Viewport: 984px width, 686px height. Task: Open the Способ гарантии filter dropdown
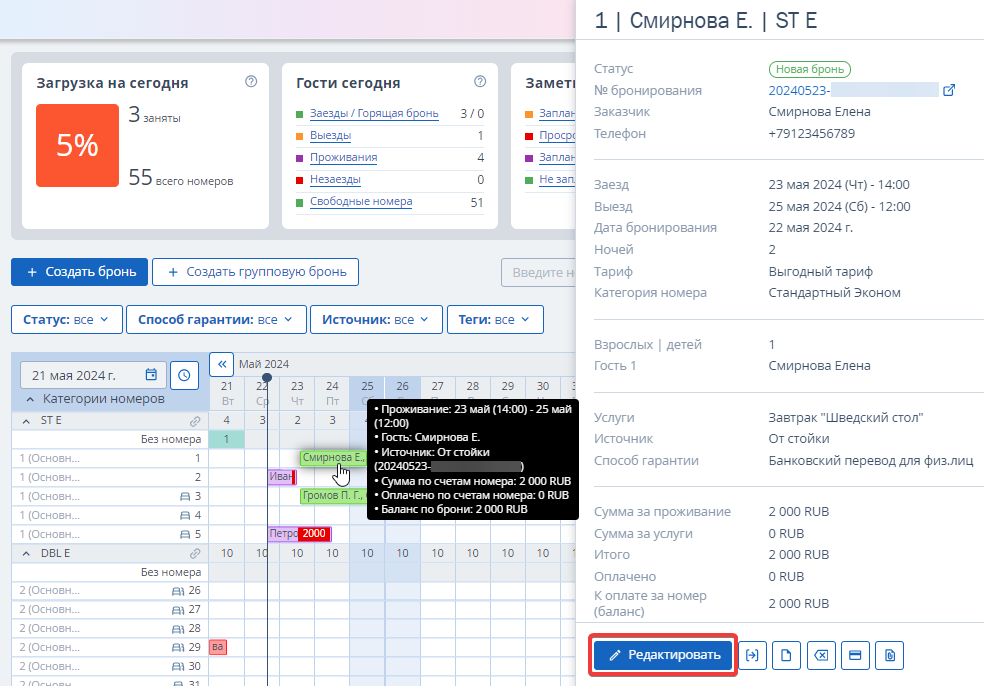point(217,319)
